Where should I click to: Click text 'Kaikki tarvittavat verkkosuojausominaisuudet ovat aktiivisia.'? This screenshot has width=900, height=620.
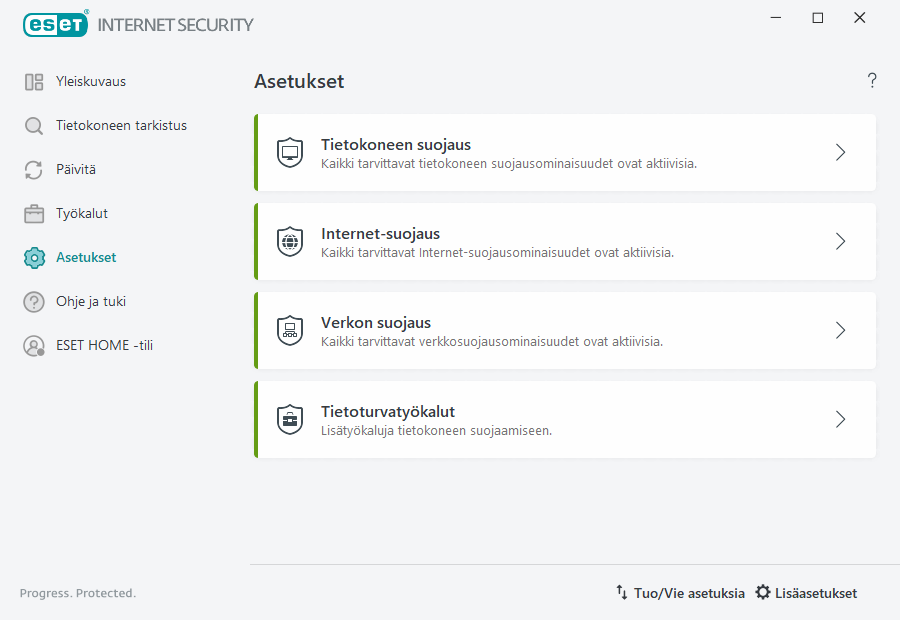coord(492,342)
